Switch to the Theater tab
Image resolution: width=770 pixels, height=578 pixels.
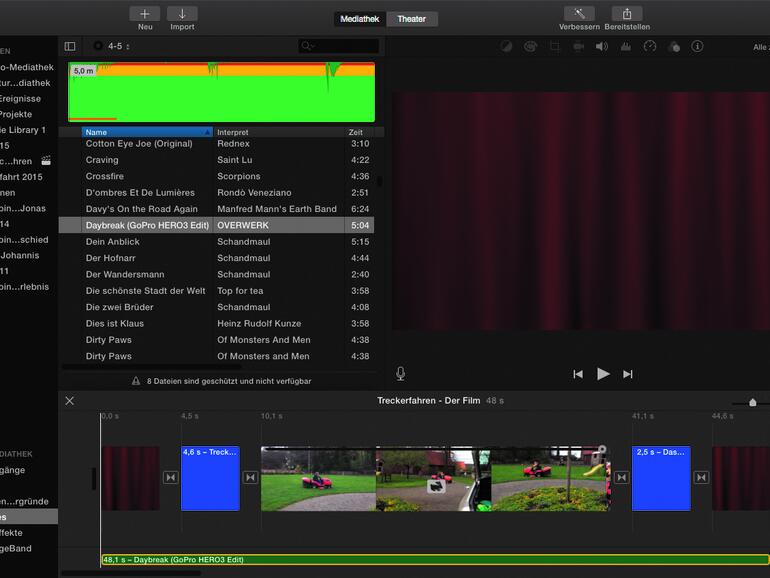tap(411, 19)
